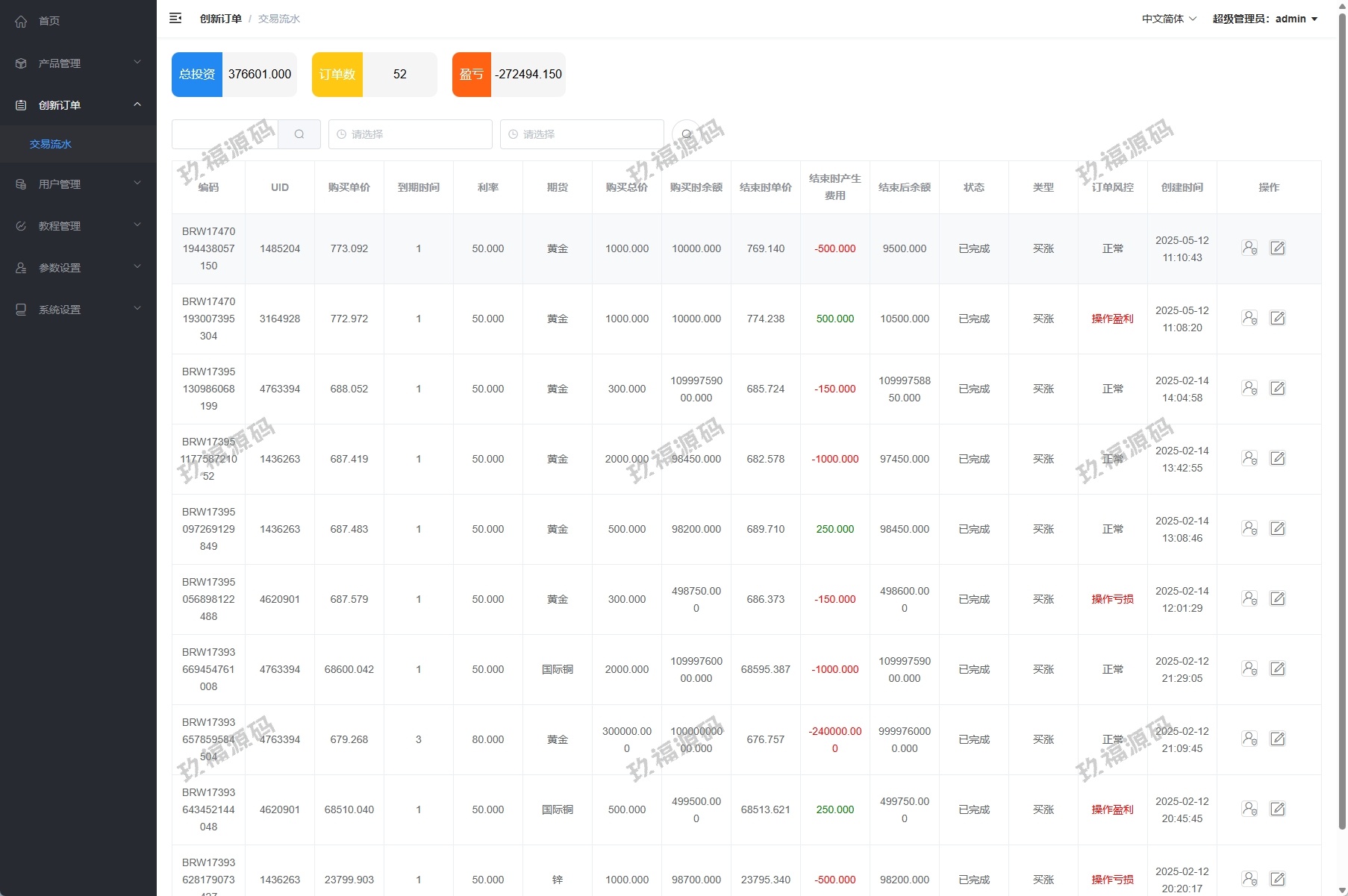Screen dimensions: 1348x896
Task: Collapse the sidebar with the hamburger icon
Action: (x=175, y=19)
